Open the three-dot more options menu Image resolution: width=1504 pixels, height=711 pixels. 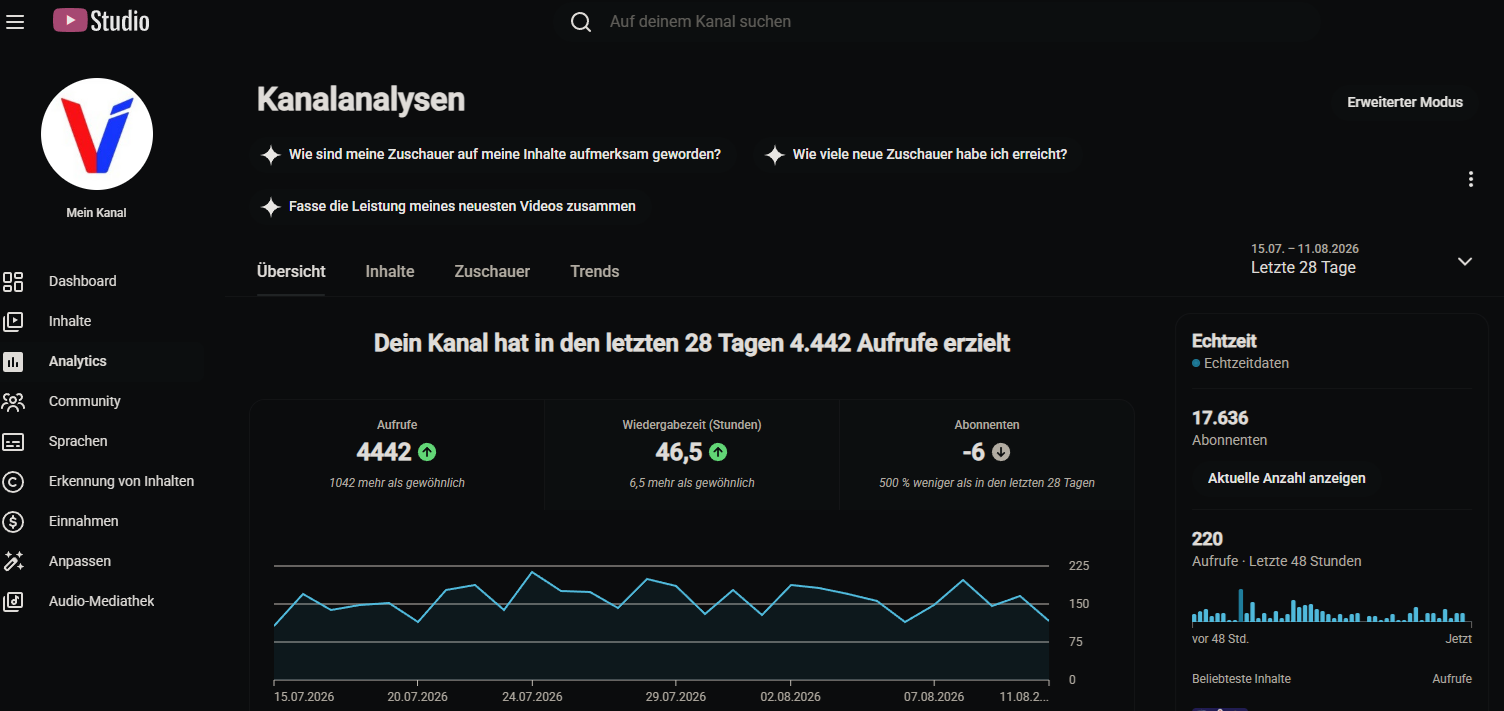coord(1470,179)
